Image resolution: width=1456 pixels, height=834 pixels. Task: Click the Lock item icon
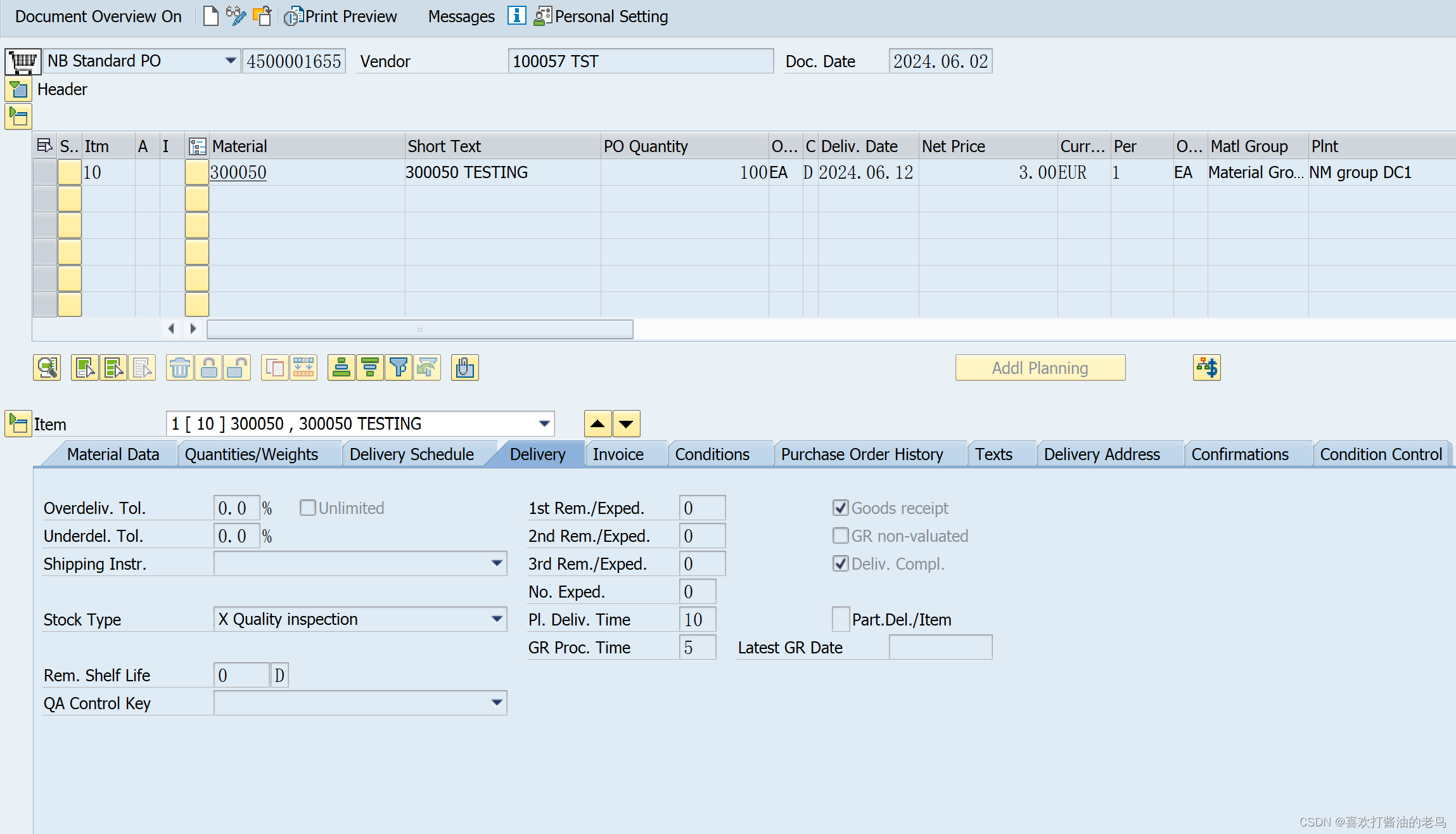point(209,368)
